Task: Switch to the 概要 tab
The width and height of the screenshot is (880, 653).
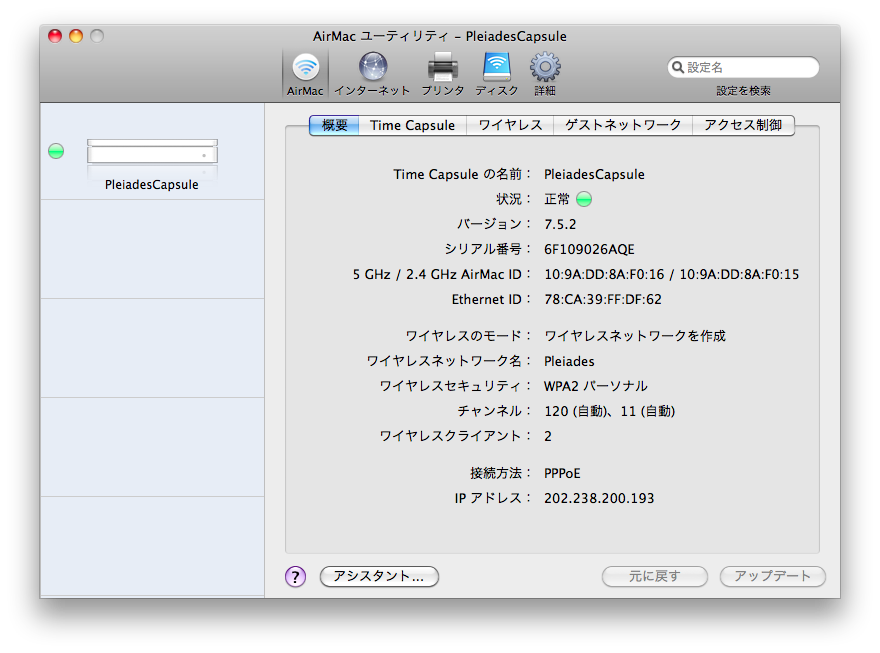Action: (334, 125)
